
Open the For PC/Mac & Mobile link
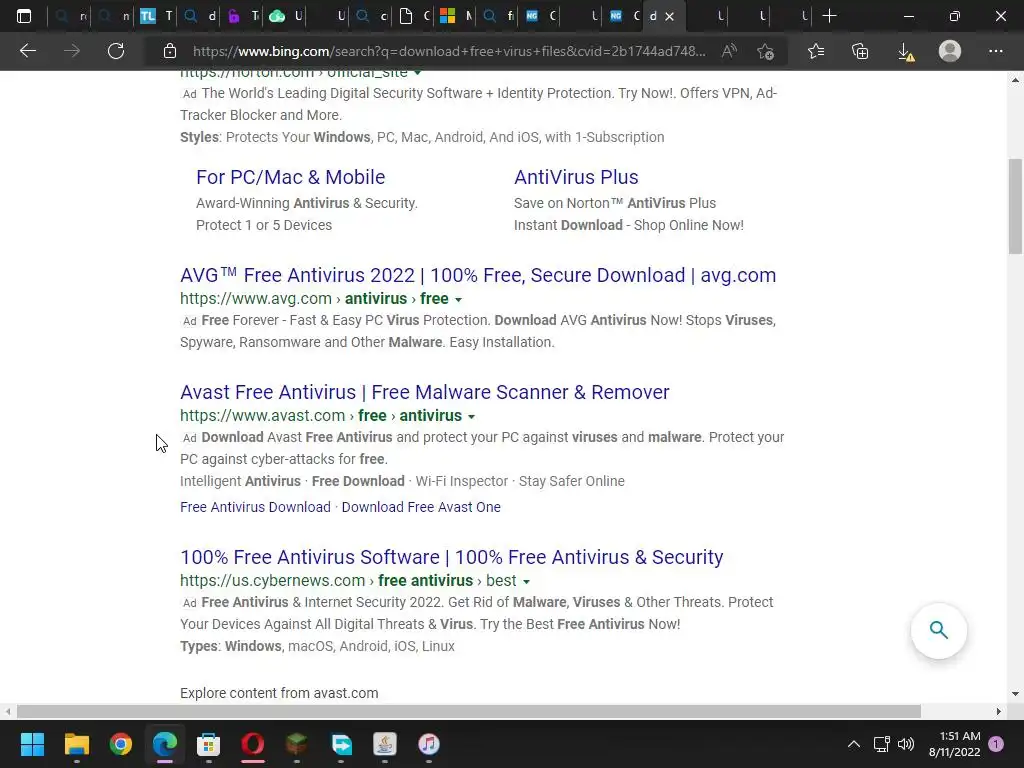coord(291,177)
